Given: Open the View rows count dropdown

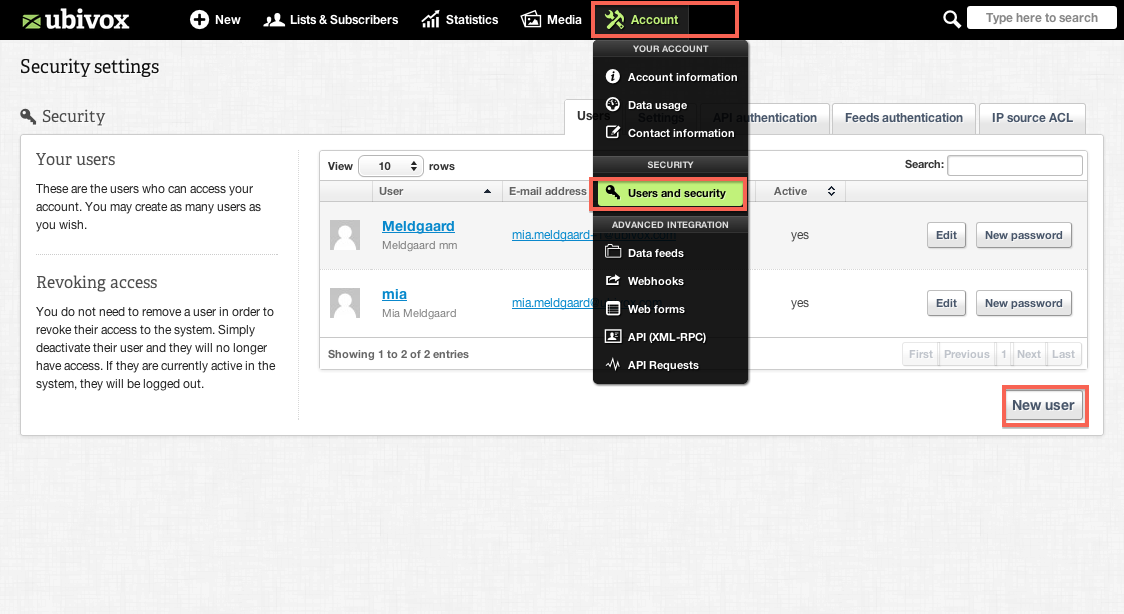Looking at the screenshot, I should click(391, 166).
